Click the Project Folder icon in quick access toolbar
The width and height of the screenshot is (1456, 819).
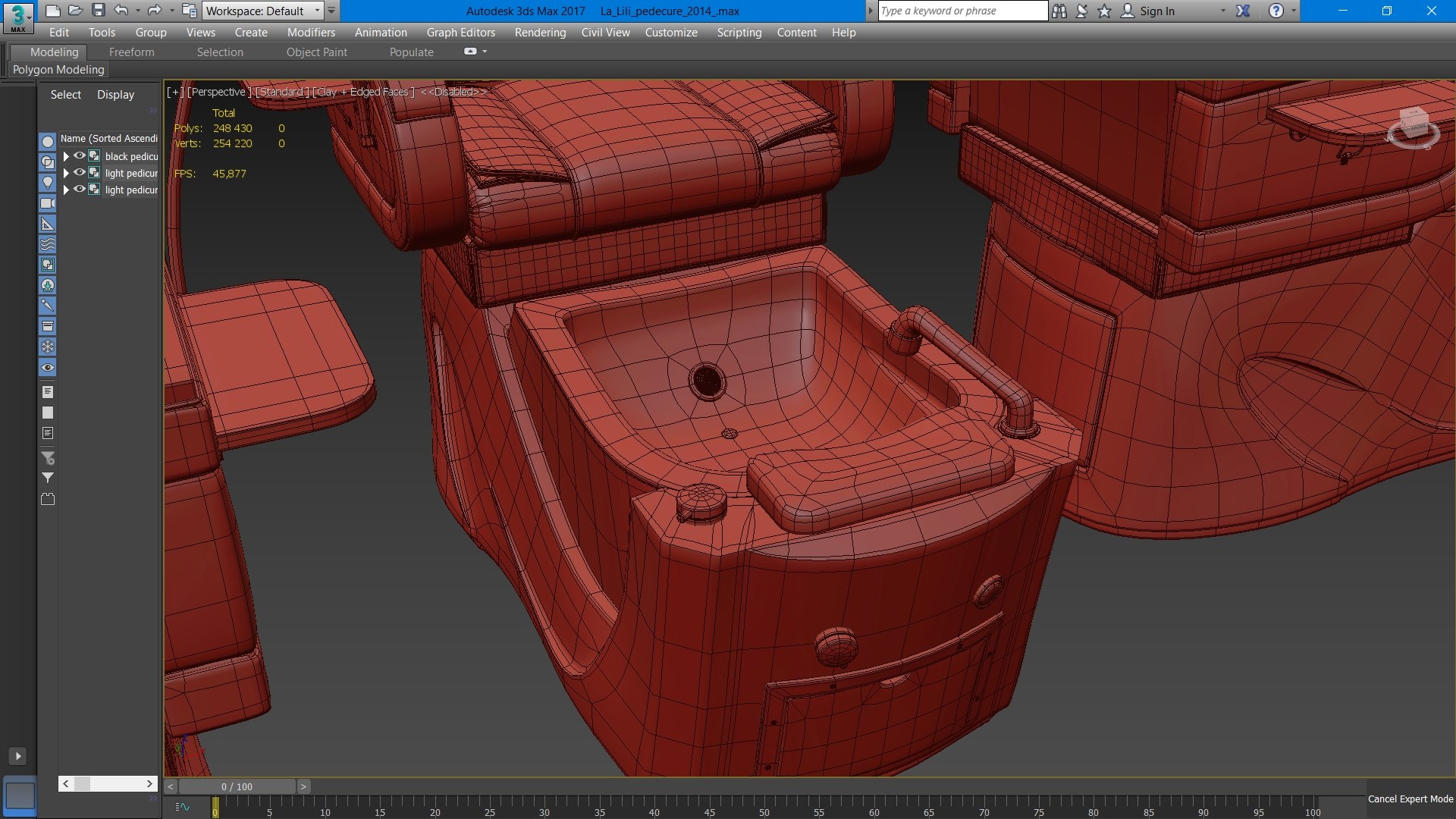click(190, 11)
